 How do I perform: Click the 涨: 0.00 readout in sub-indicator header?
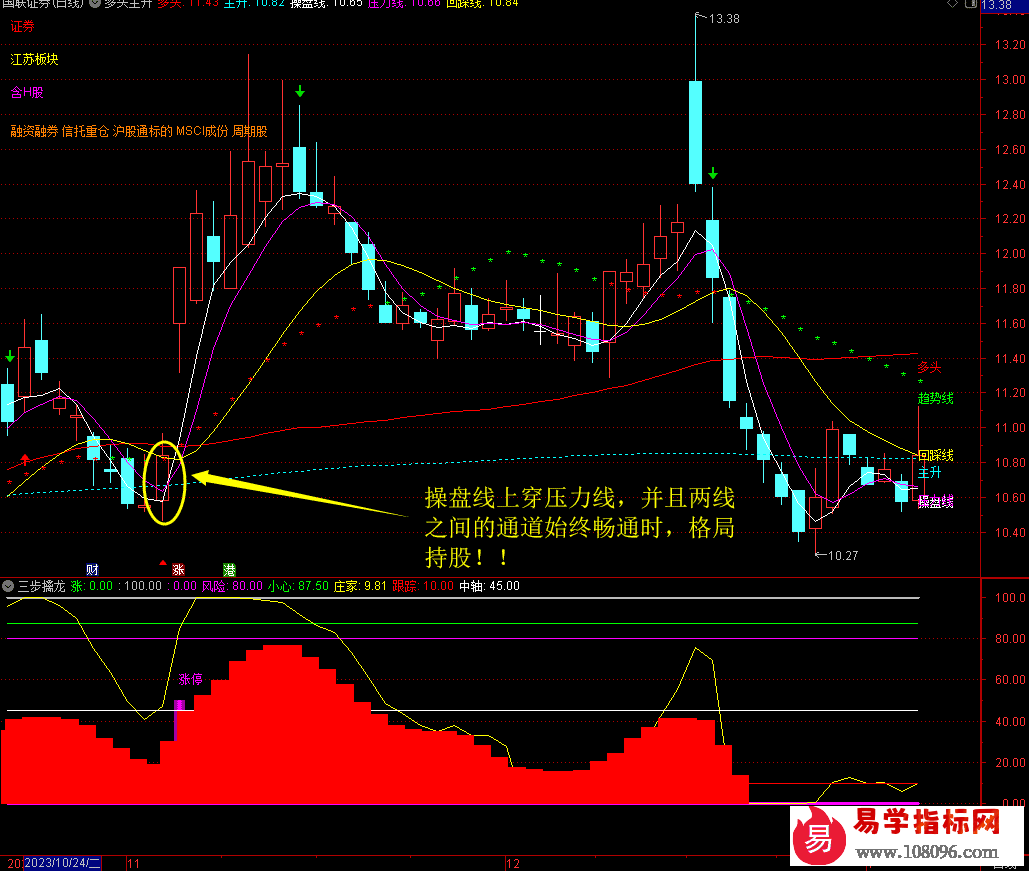pos(92,585)
